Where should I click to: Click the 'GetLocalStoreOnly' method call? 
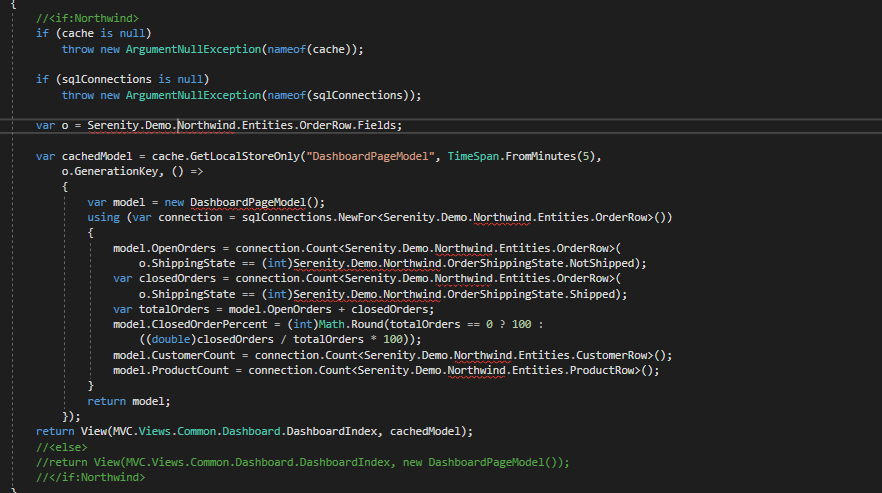[245, 156]
